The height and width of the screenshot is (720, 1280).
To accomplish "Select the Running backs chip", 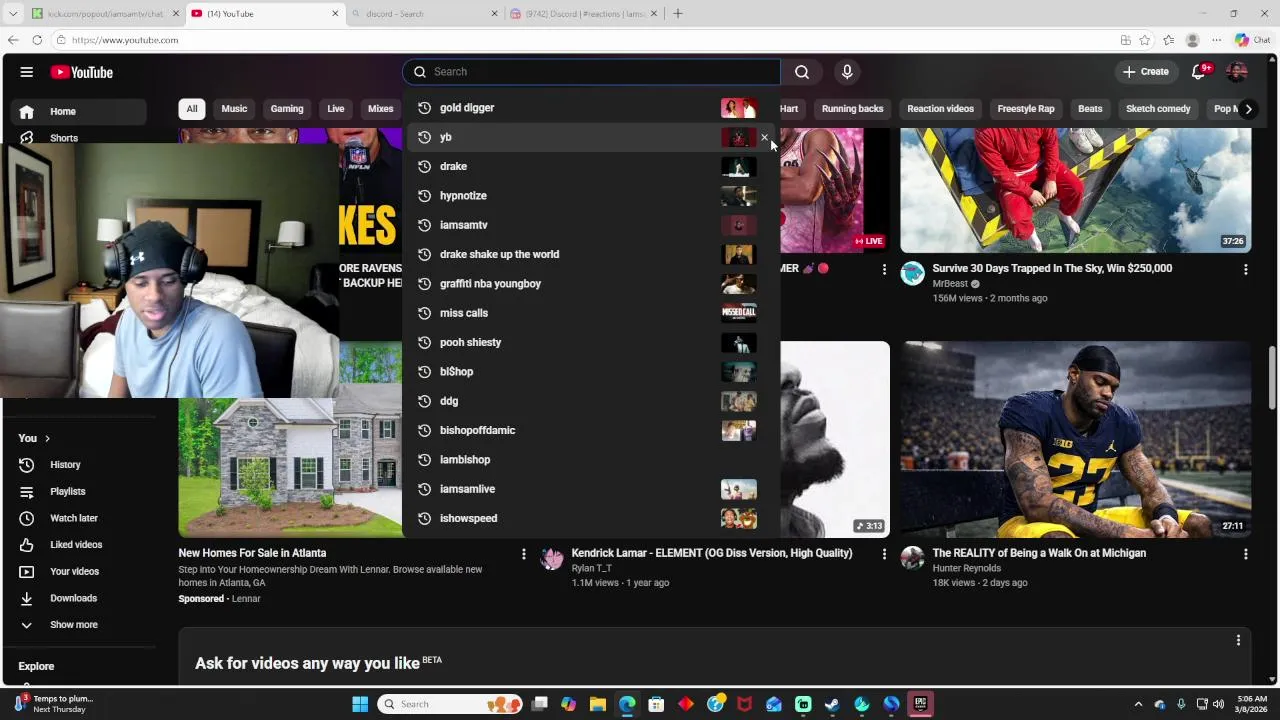I will 853,109.
